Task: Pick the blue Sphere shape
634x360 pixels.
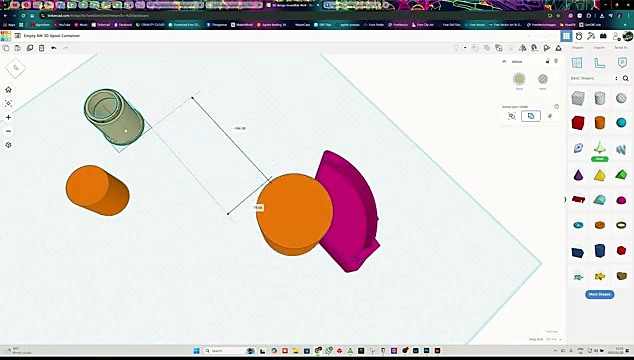Action: tap(621, 123)
